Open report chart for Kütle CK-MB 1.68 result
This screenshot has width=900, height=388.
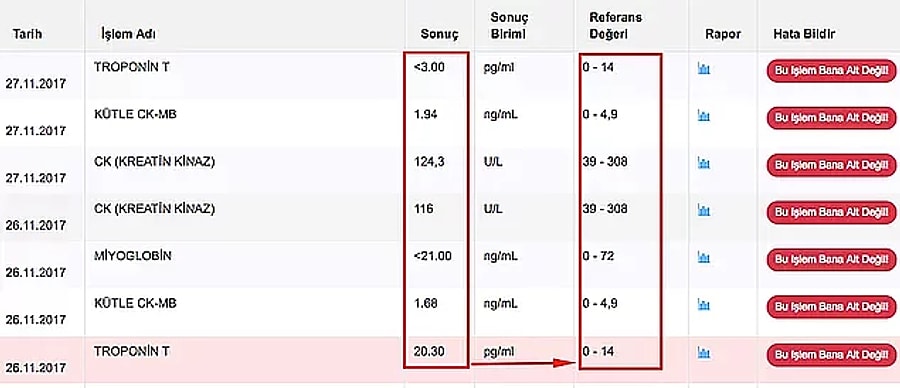[x=703, y=305]
